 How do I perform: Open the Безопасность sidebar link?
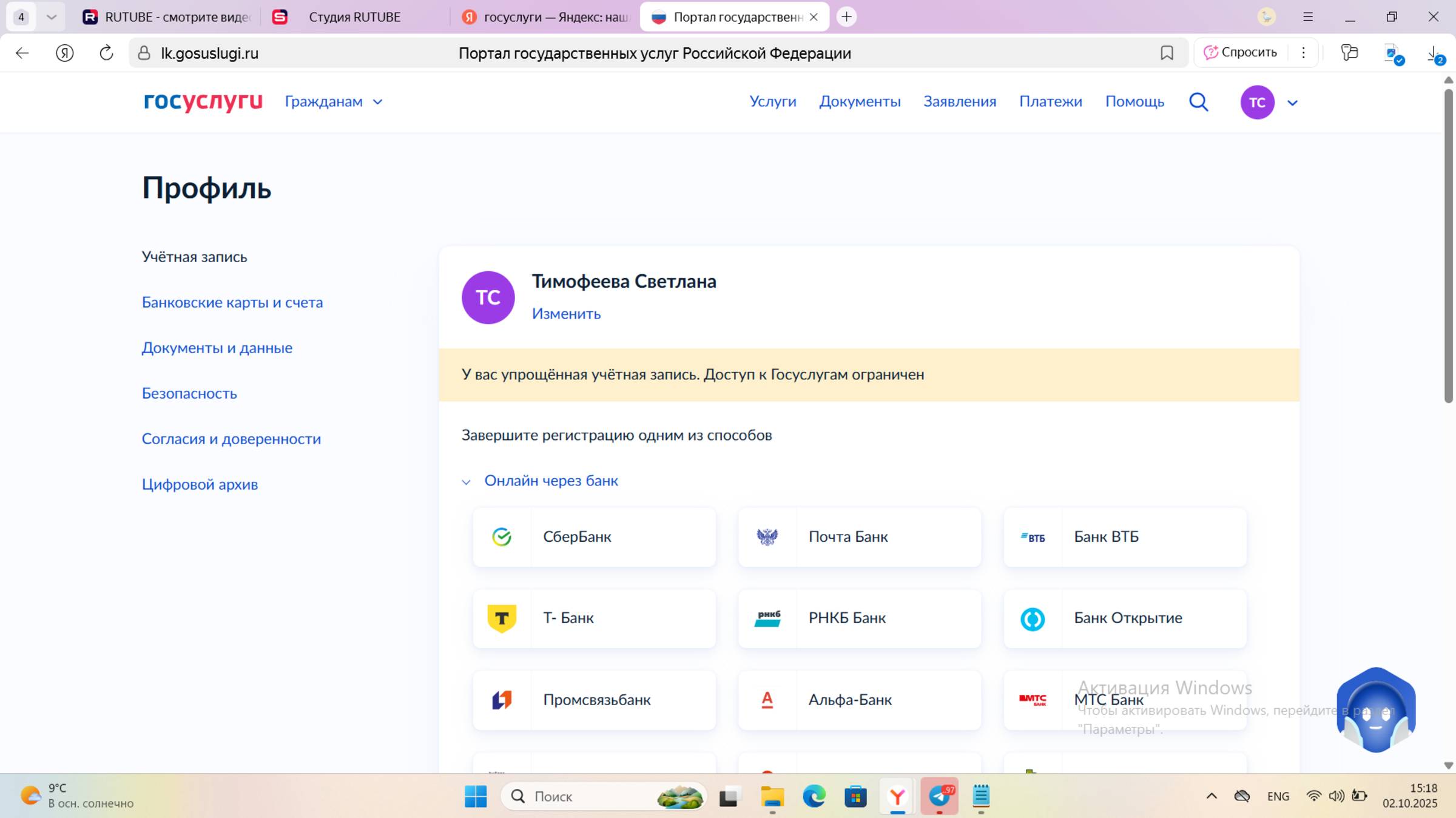(x=189, y=394)
